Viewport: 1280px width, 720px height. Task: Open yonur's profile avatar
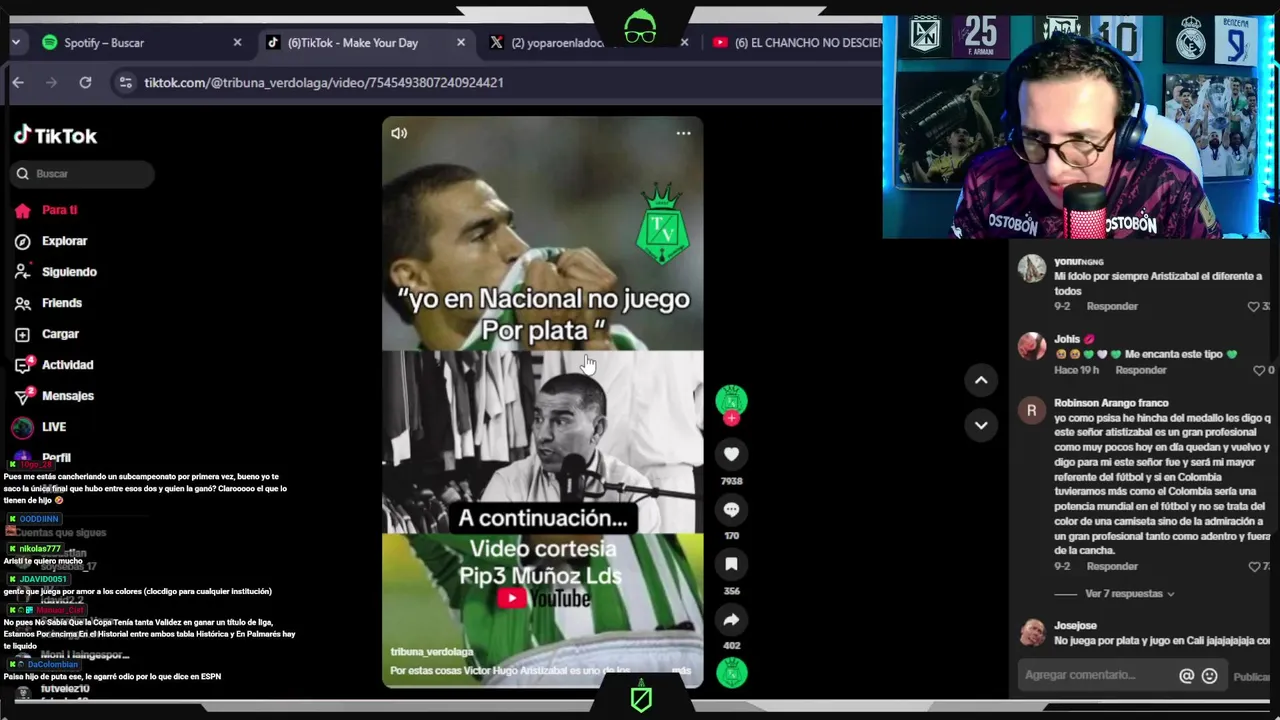[1032, 269]
